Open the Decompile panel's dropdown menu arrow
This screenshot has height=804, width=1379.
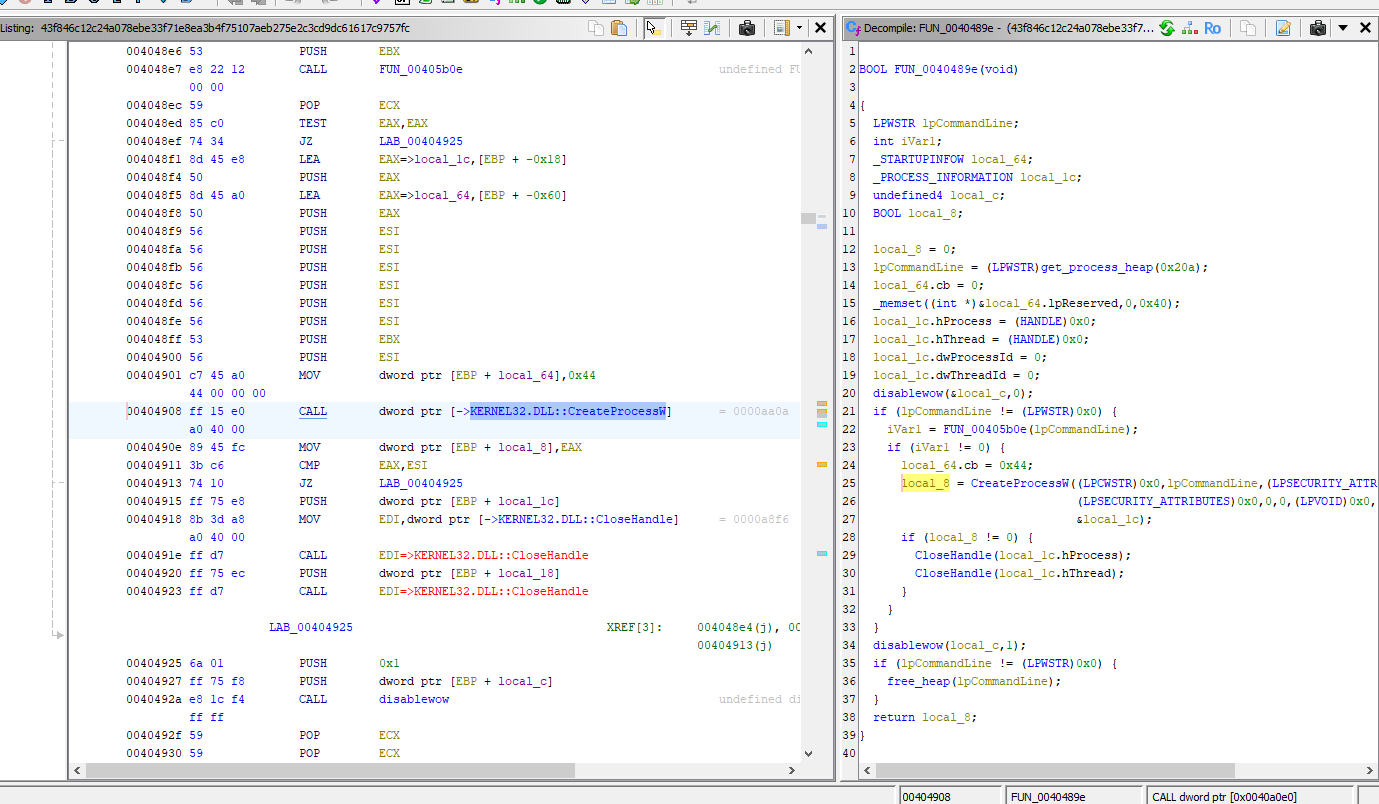pos(1343,28)
